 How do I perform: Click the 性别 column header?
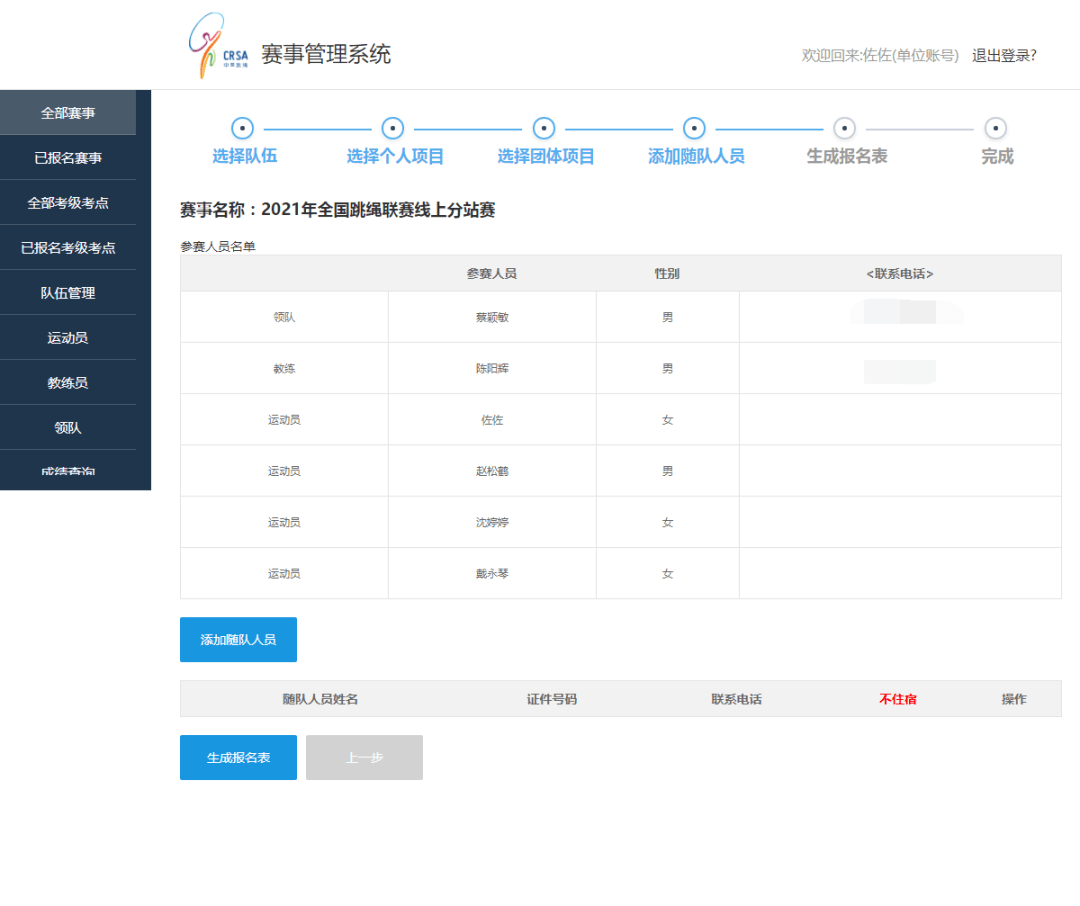coord(667,274)
